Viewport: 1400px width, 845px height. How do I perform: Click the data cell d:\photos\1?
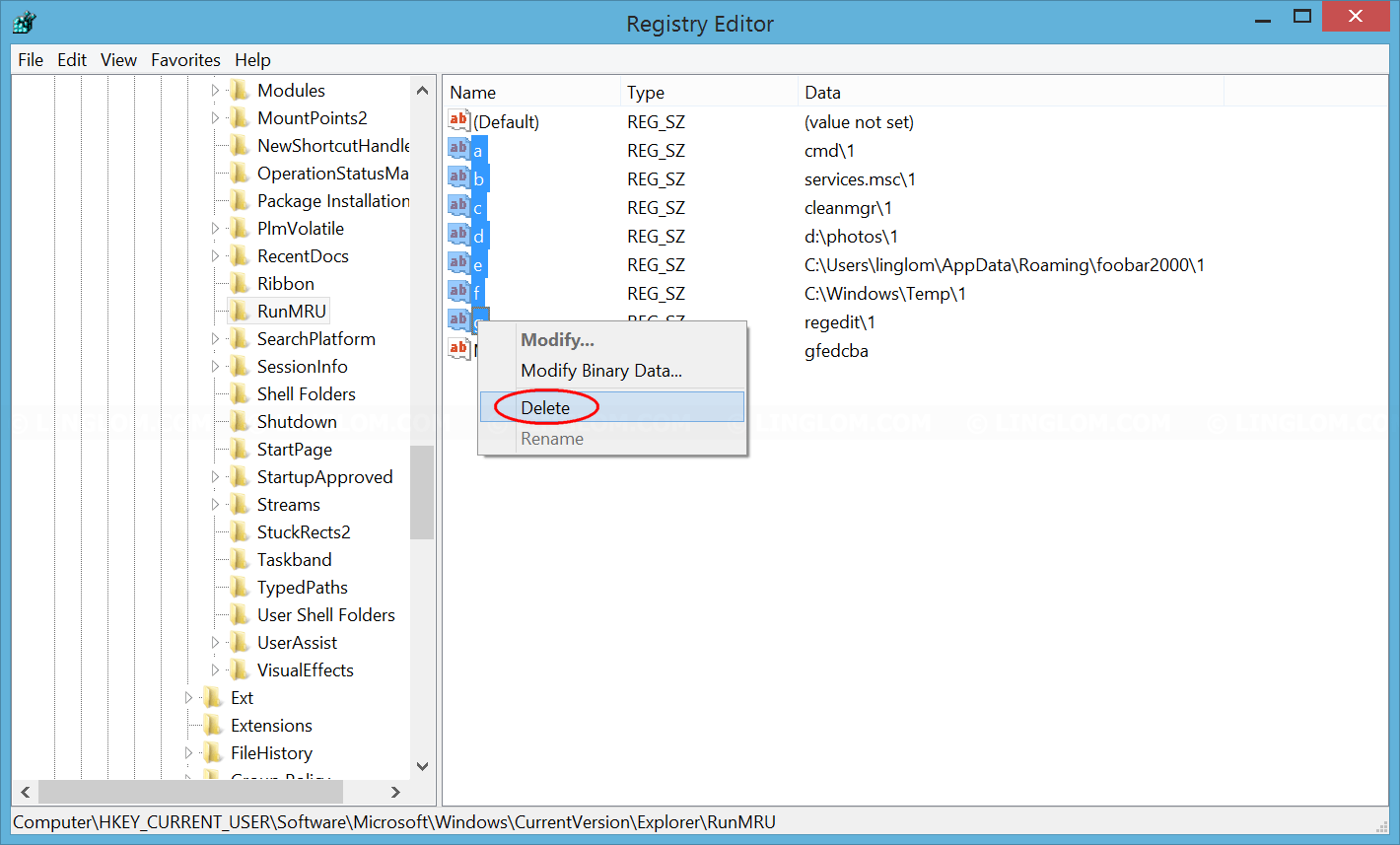pos(851,237)
